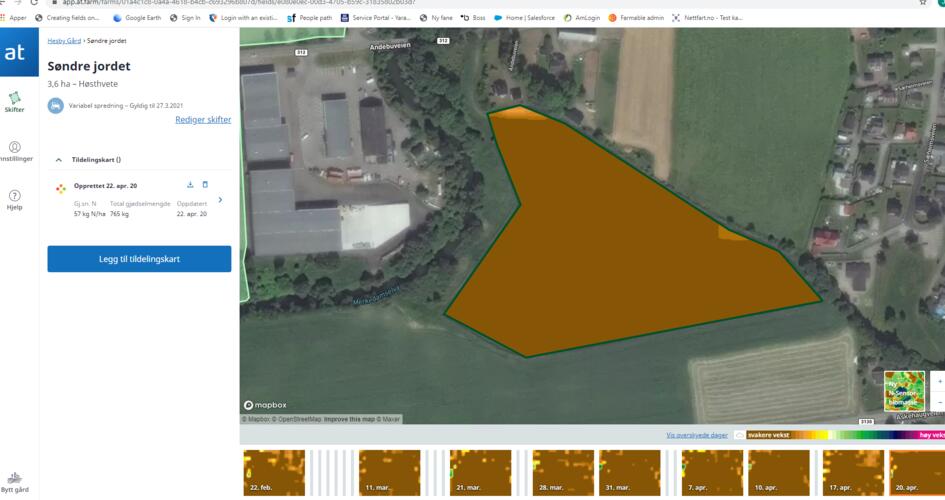Click the variable spreading tractor icon

tap(56, 105)
